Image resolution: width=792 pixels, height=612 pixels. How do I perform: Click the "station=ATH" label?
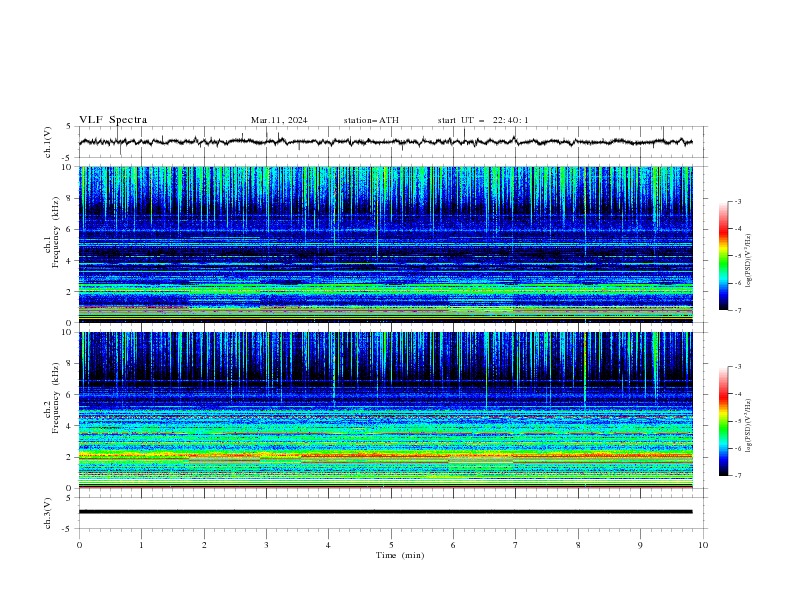pyautogui.click(x=371, y=120)
